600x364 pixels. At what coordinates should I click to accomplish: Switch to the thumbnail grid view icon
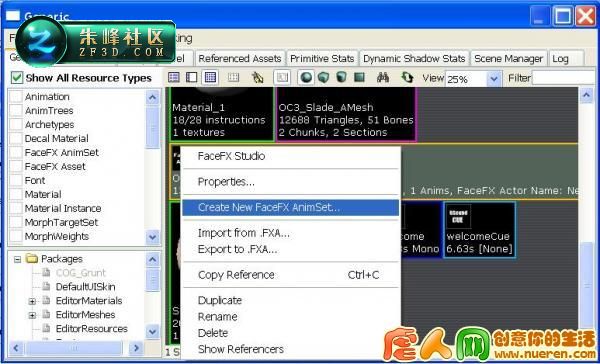210,78
